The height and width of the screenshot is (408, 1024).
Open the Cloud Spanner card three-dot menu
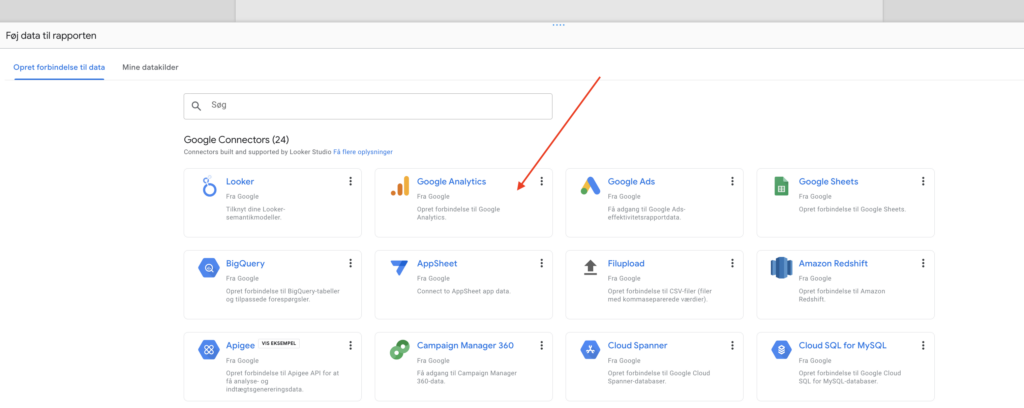coord(732,345)
